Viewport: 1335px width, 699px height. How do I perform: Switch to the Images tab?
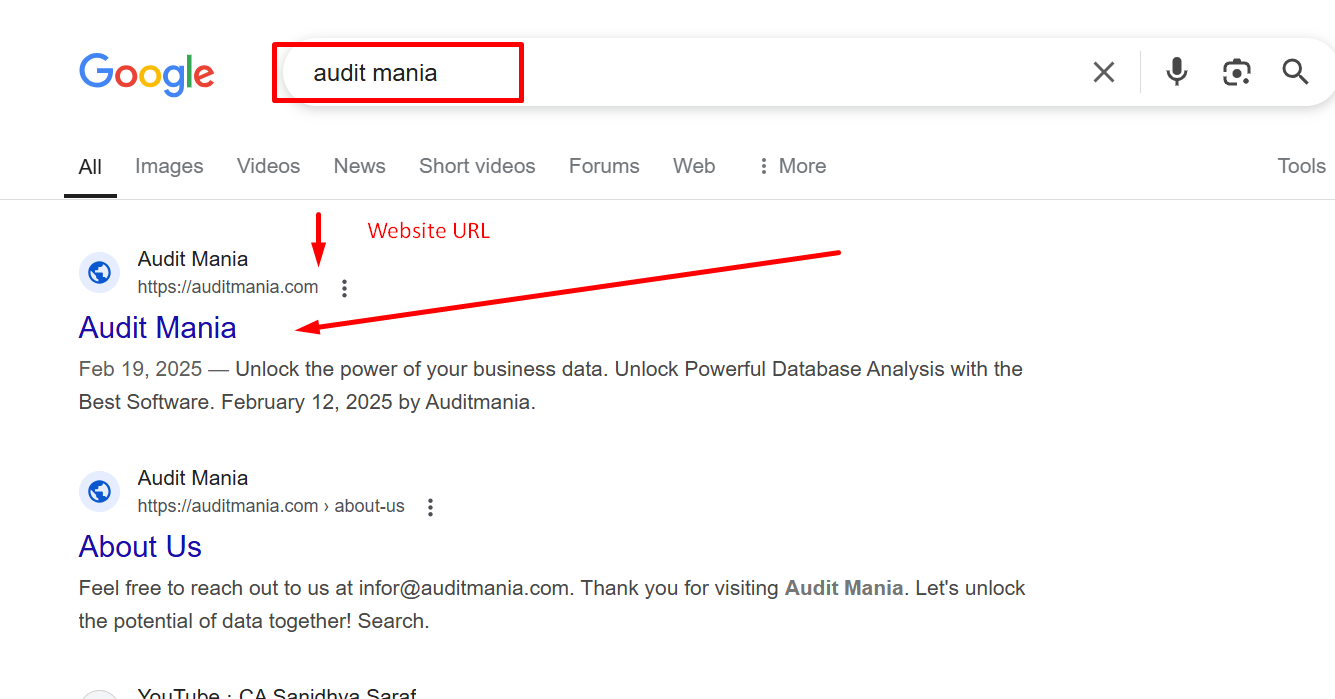(x=169, y=166)
